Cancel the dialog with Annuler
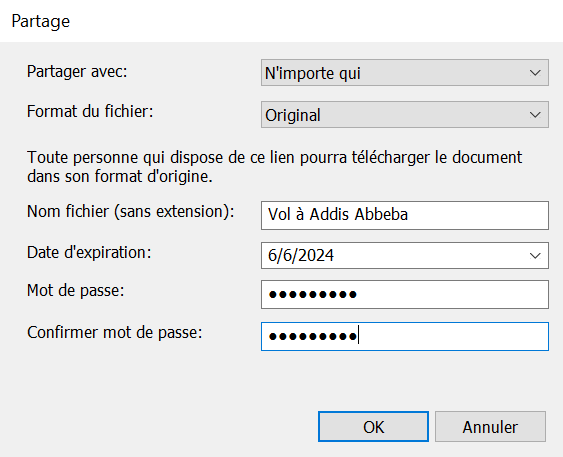563x457 pixels. tap(490, 426)
